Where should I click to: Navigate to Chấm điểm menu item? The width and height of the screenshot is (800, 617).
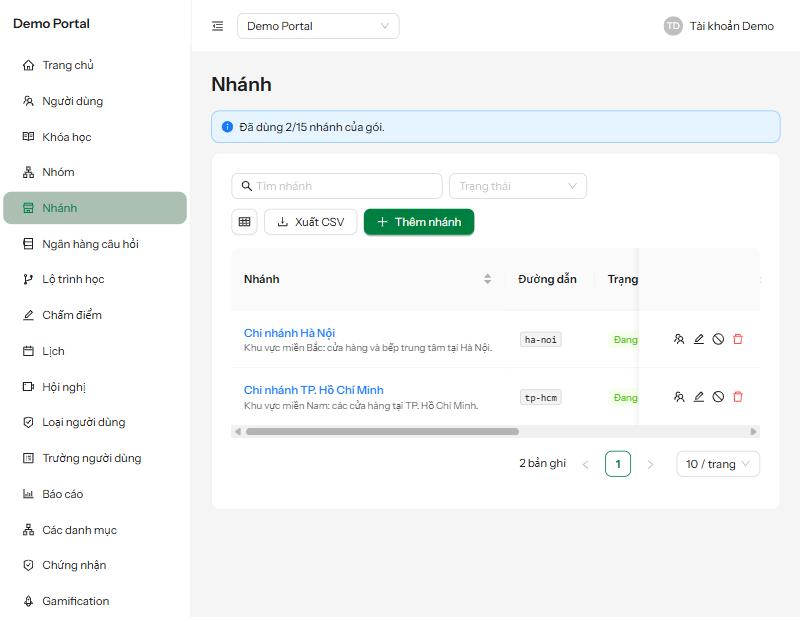pos(95,315)
